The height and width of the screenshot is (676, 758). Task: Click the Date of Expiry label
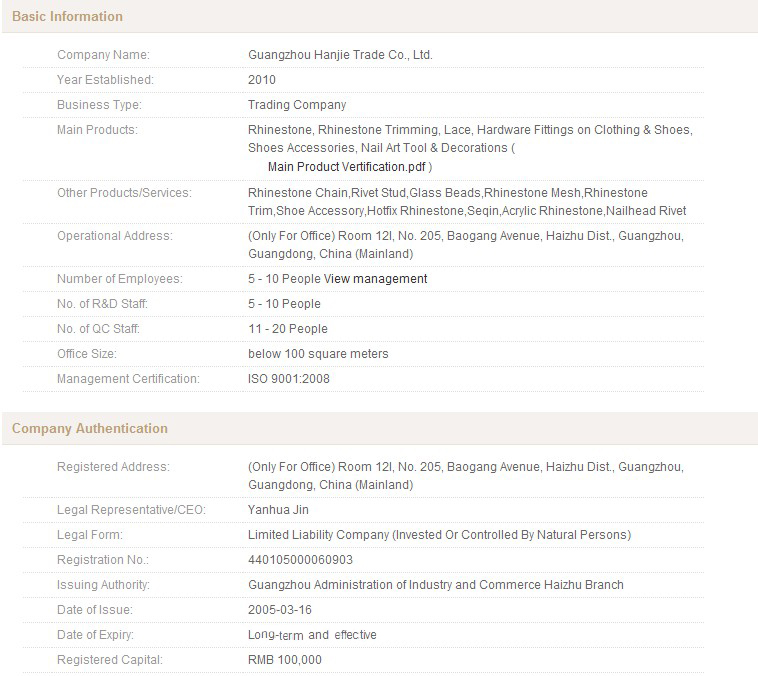point(95,635)
